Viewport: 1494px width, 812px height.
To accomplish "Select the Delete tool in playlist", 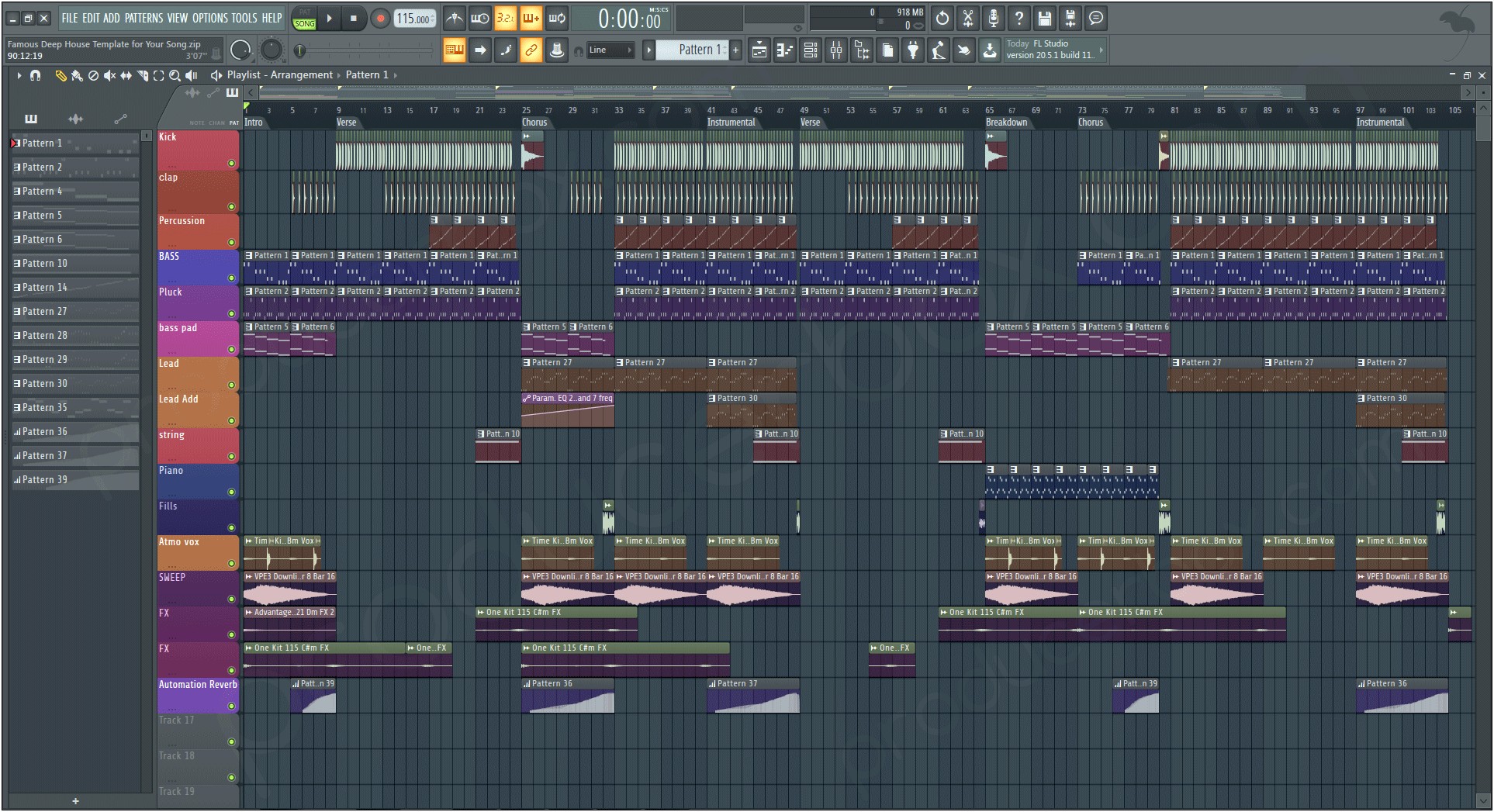I will pos(93,75).
